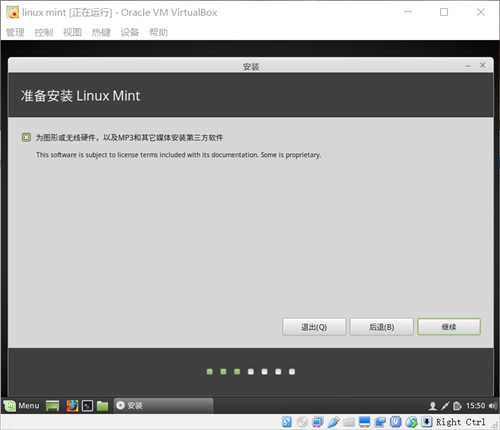
Task: Maximize the VirtualBox window
Action: point(444,12)
